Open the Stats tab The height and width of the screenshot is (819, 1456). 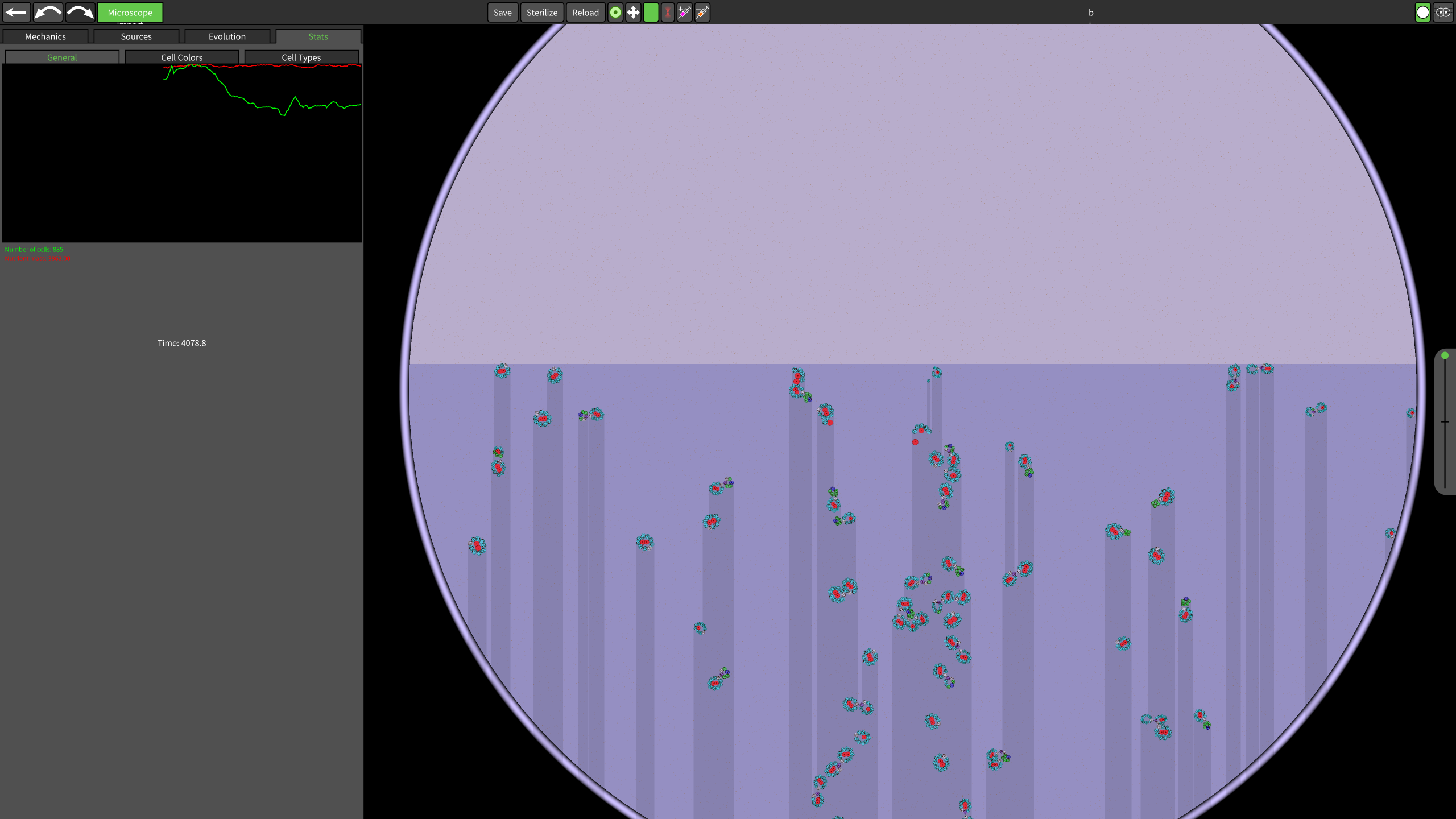pyautogui.click(x=318, y=36)
